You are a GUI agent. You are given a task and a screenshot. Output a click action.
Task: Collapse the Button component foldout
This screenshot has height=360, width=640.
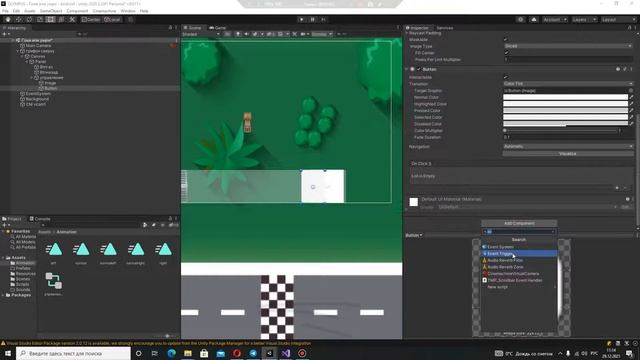407,69
